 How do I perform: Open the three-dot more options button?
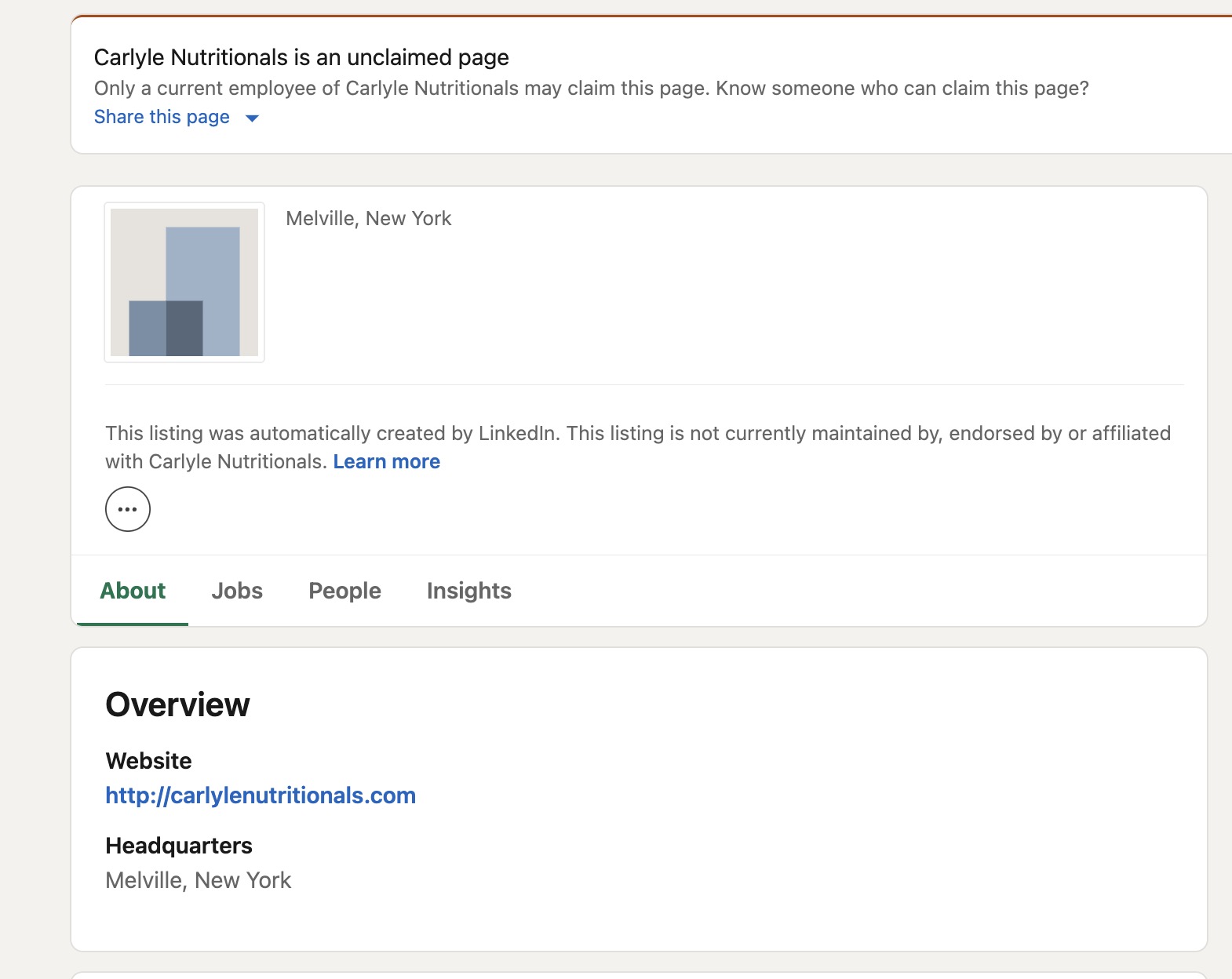tap(128, 509)
